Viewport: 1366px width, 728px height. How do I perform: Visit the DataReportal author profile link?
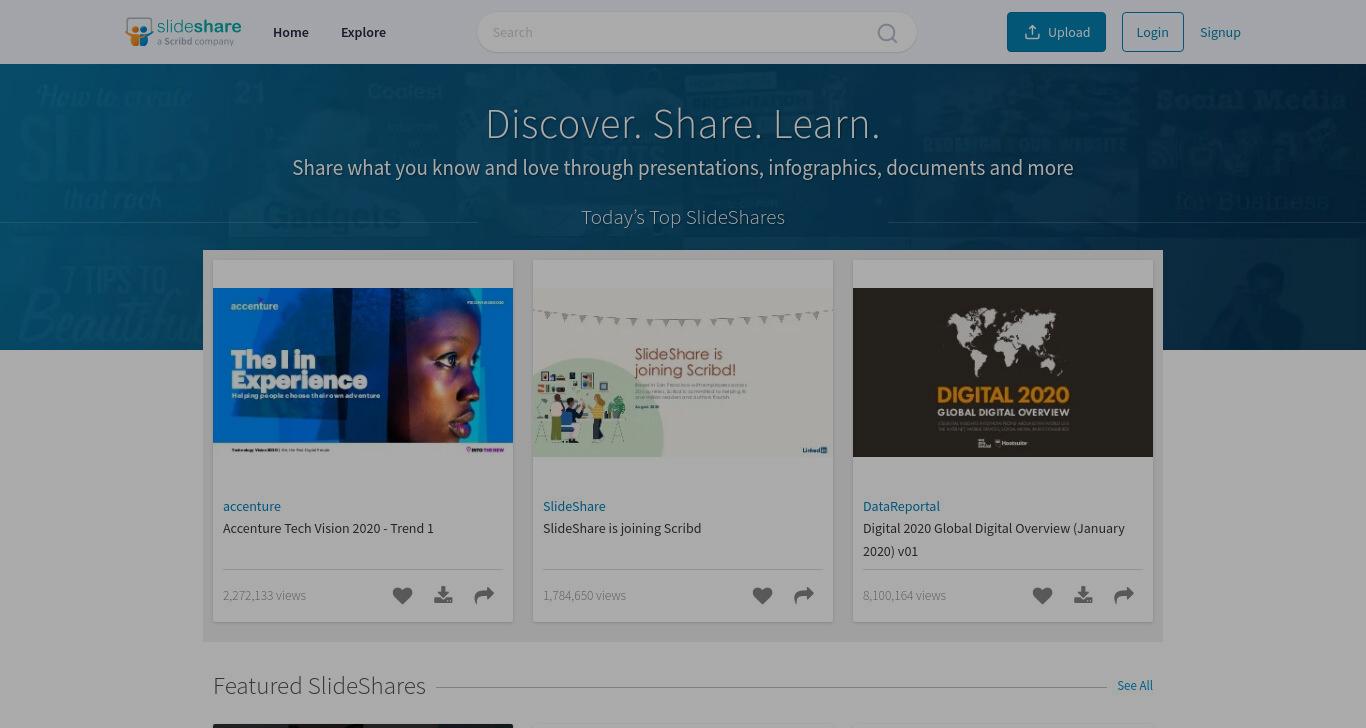pos(901,506)
